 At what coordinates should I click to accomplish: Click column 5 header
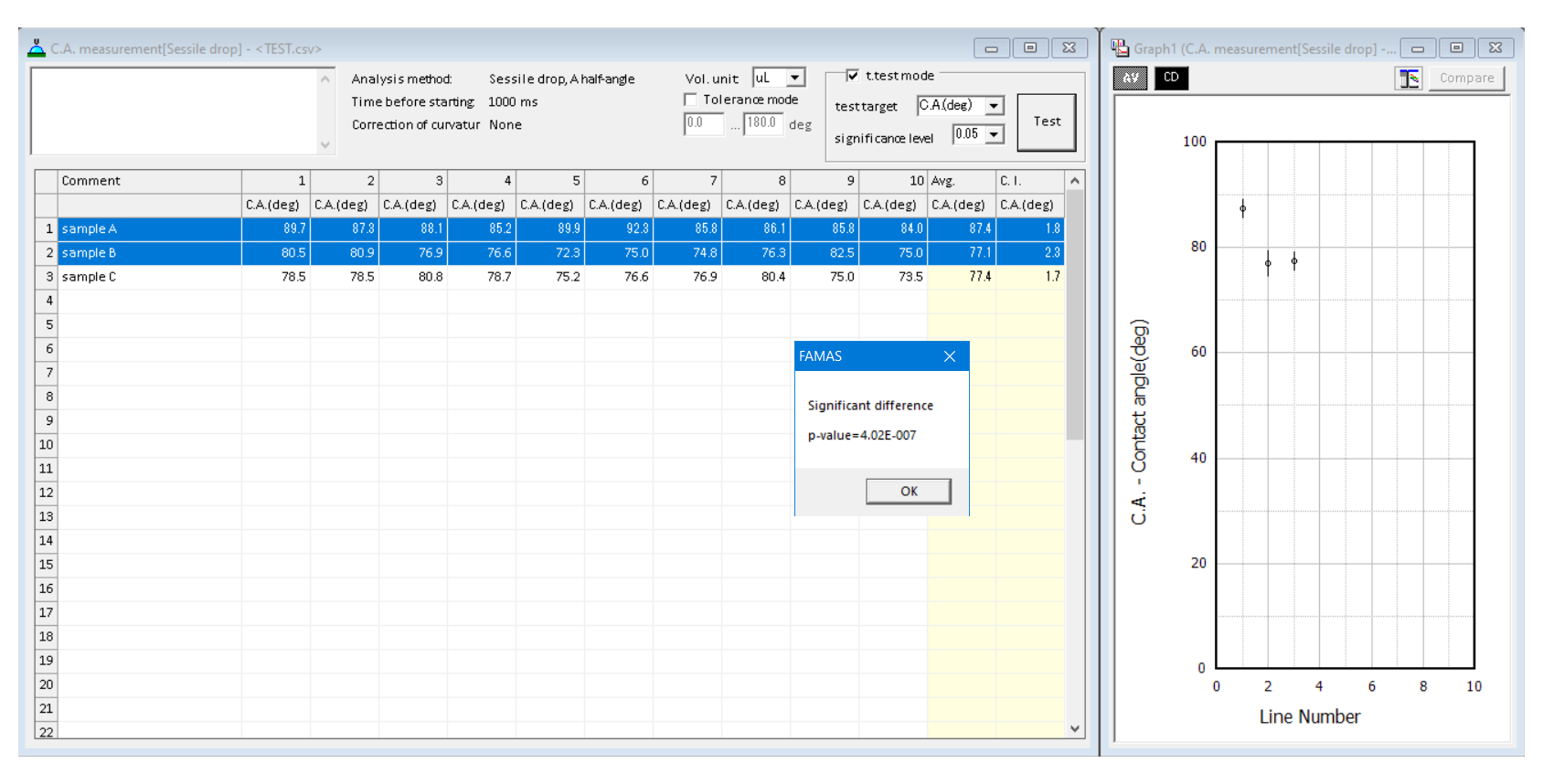point(550,181)
